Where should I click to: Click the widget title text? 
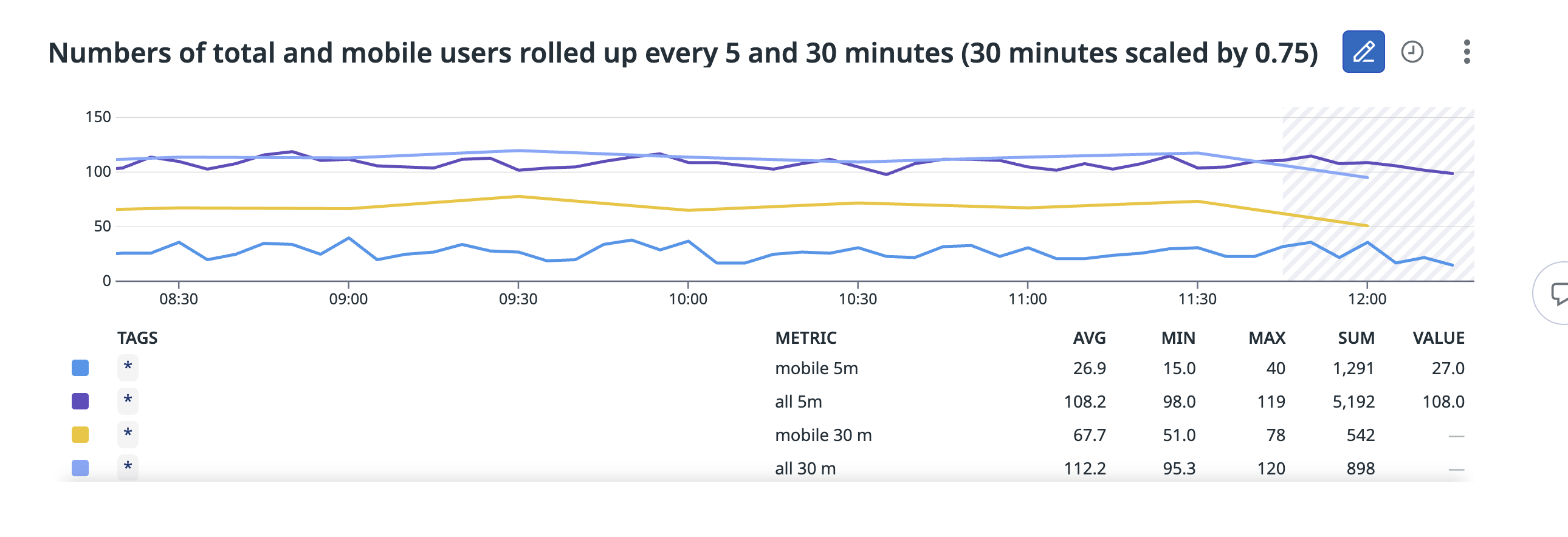tap(683, 53)
